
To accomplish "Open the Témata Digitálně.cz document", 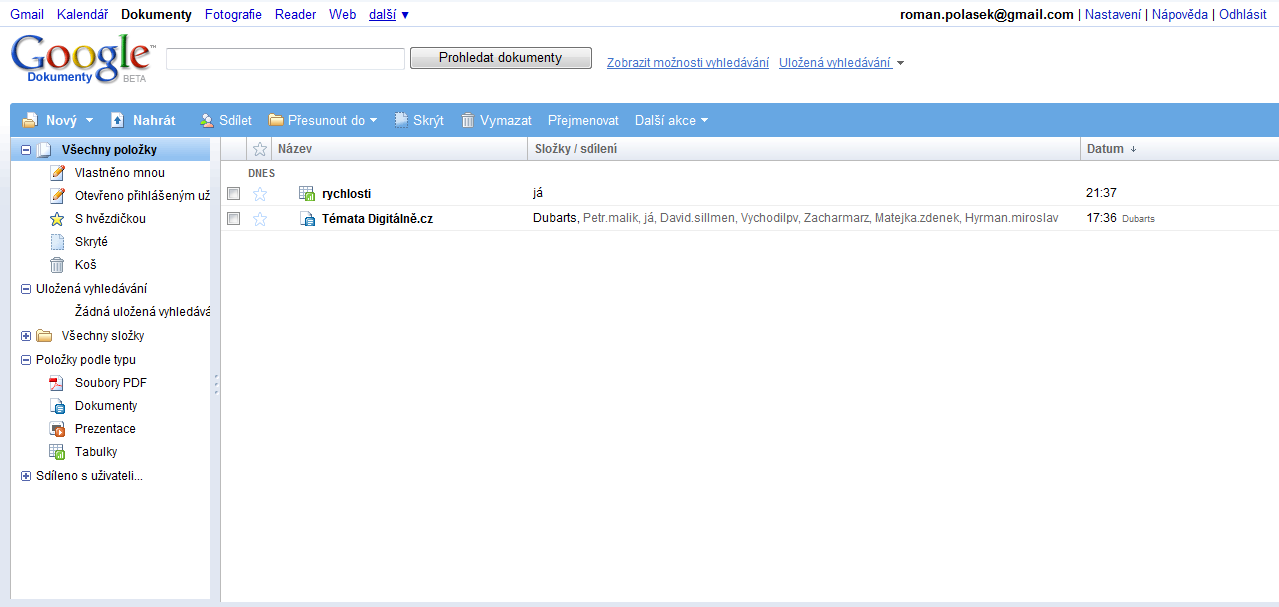I will (x=377, y=219).
